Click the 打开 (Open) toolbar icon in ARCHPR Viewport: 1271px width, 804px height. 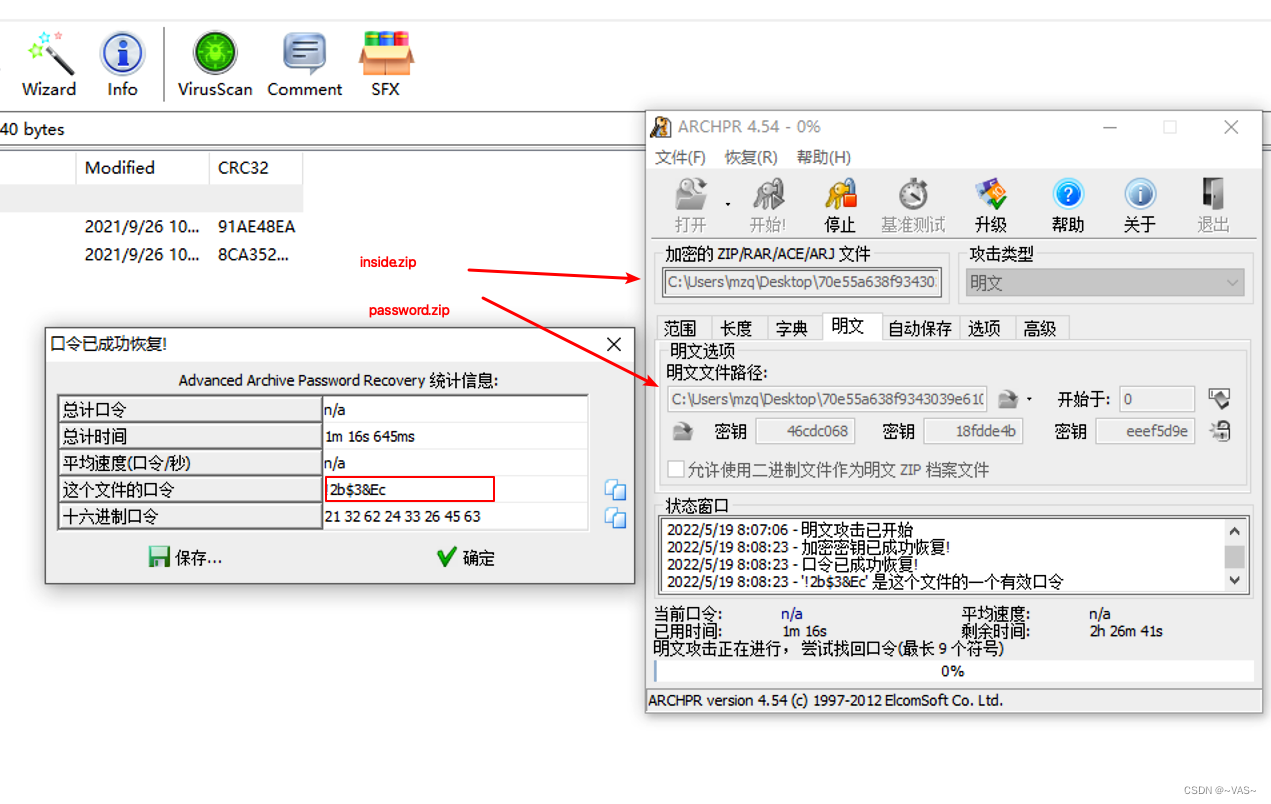pos(690,205)
